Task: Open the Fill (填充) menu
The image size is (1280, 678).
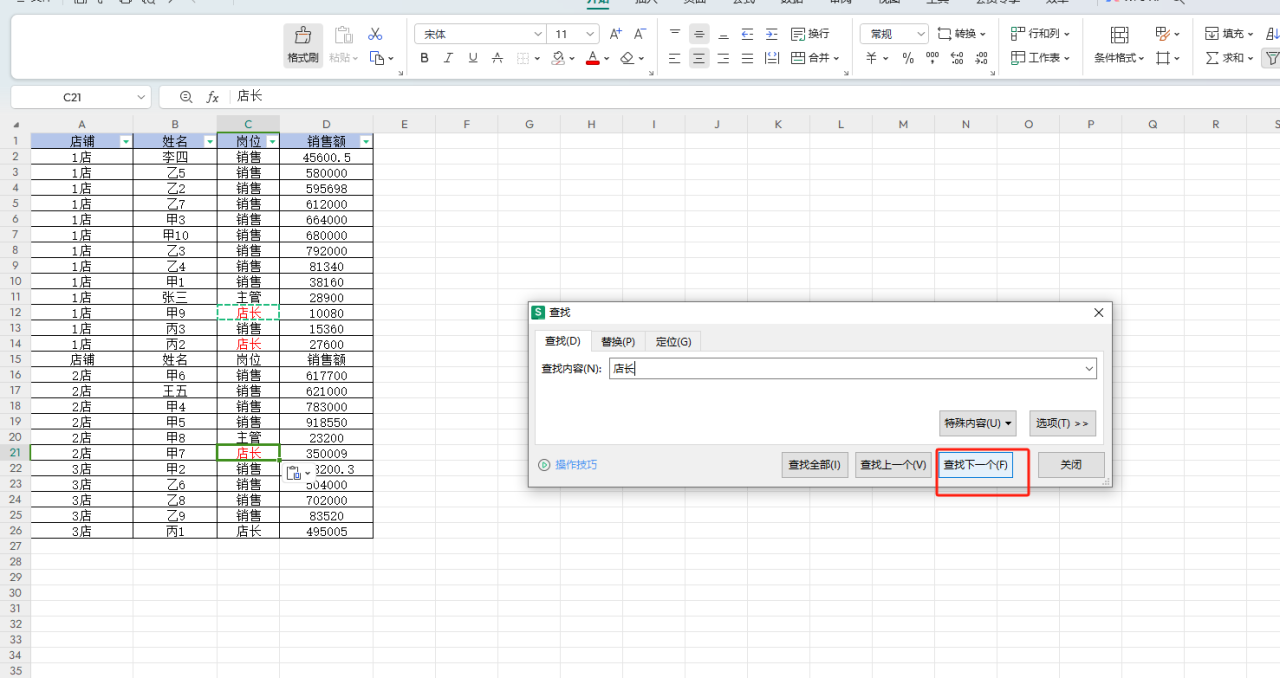Action: pyautogui.click(x=1231, y=34)
